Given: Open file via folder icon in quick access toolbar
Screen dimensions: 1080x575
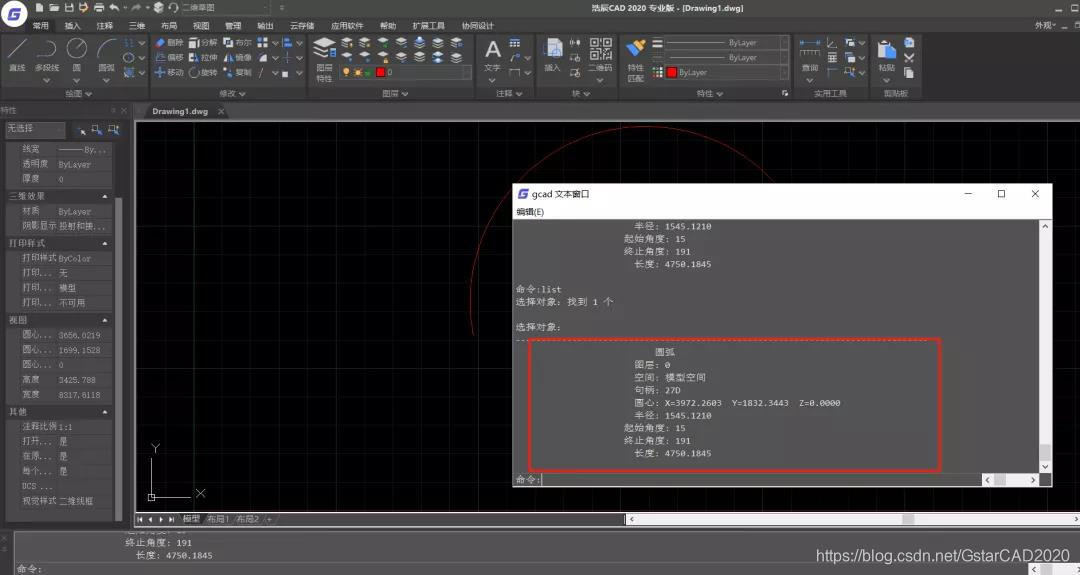Looking at the screenshot, I should 54,8.
